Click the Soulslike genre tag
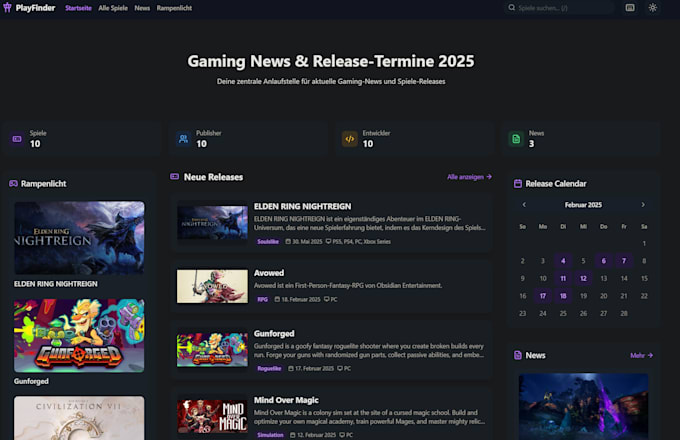 [x=268, y=241]
